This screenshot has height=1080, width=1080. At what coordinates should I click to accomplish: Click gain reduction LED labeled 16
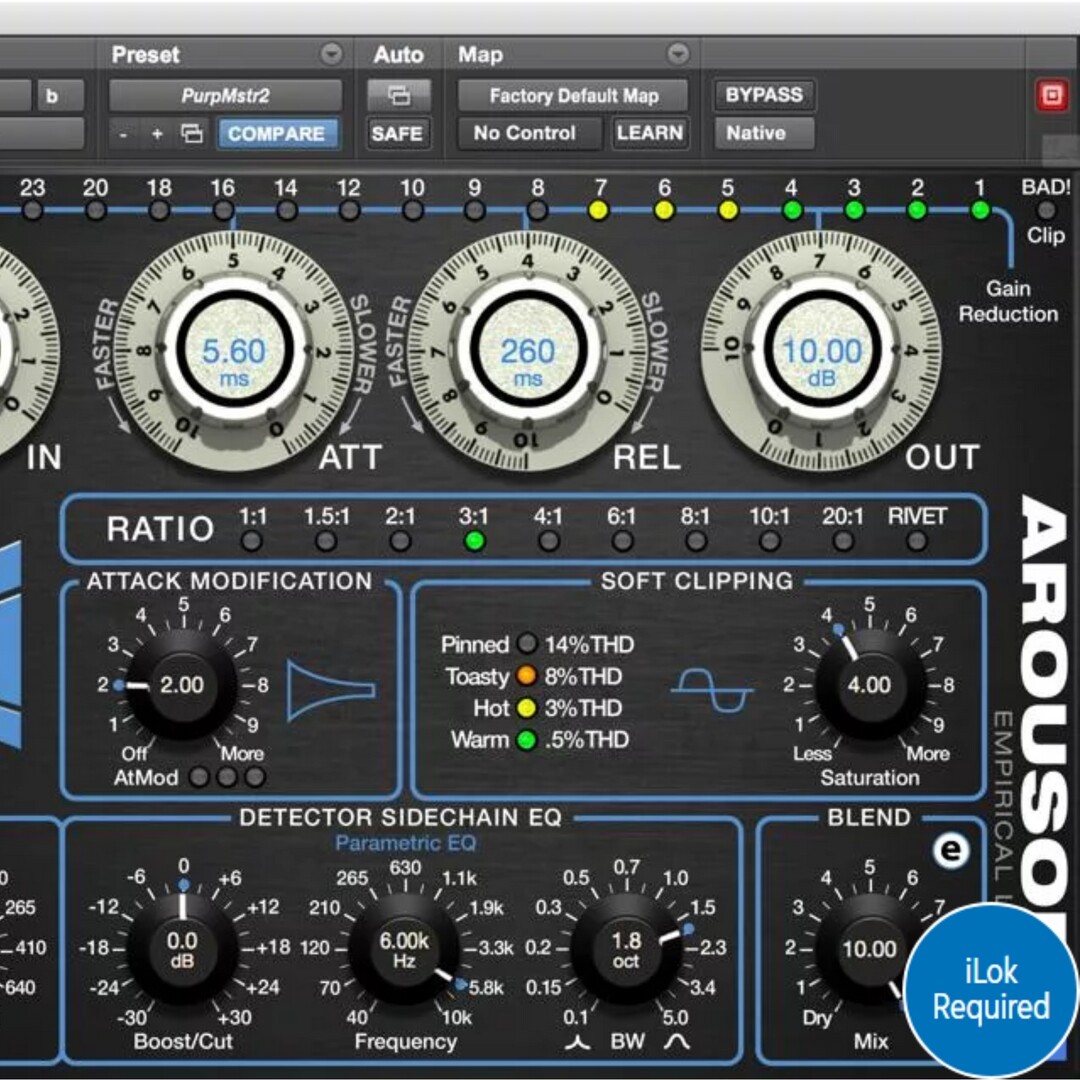(223, 210)
